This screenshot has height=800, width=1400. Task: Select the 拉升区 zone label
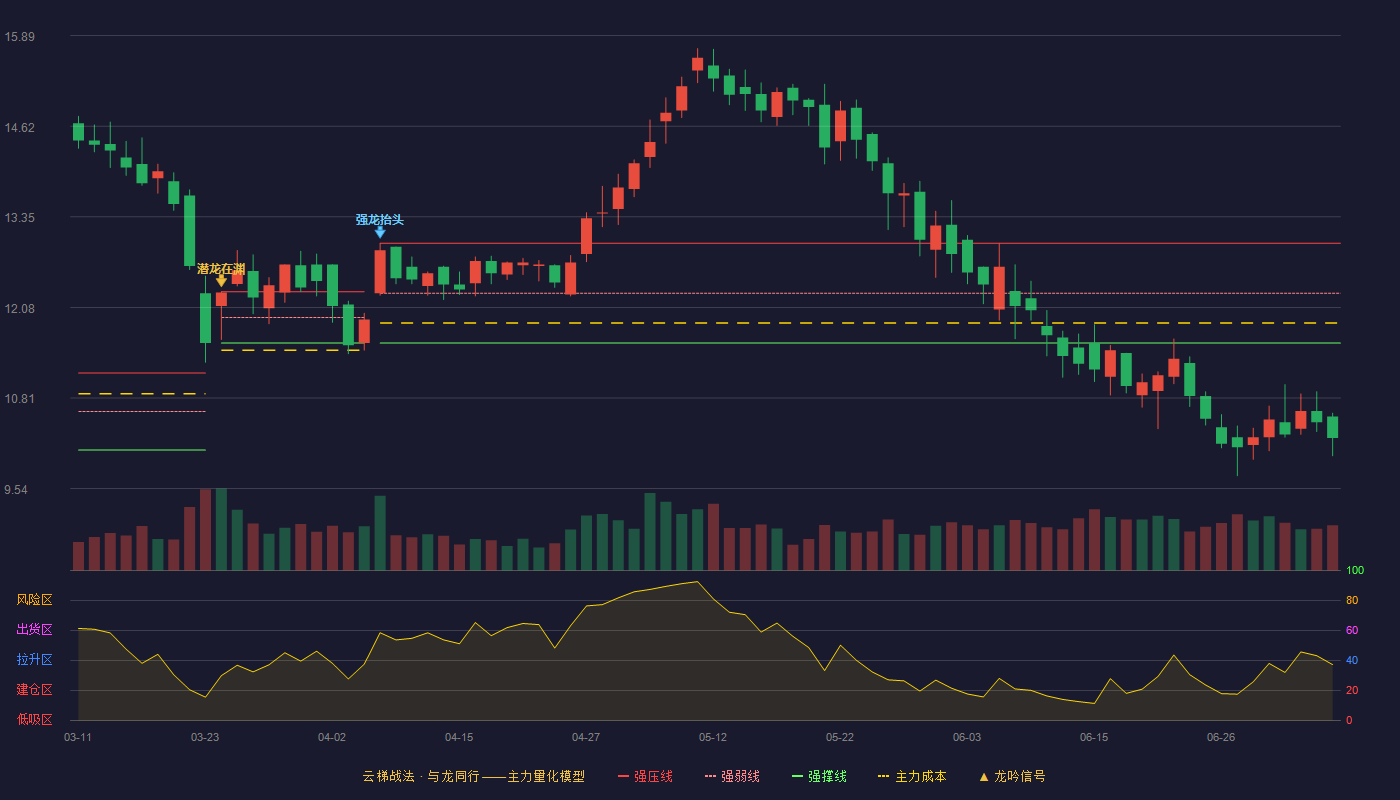pos(34,660)
